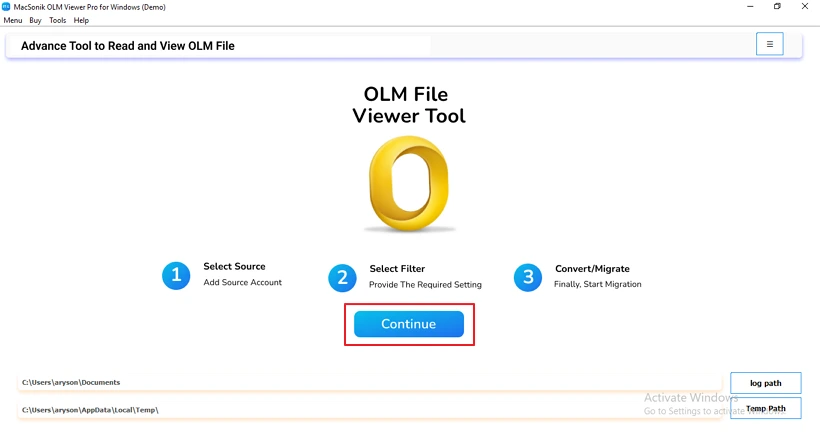
Task: Click the step 2 circle icon
Action: [342, 278]
